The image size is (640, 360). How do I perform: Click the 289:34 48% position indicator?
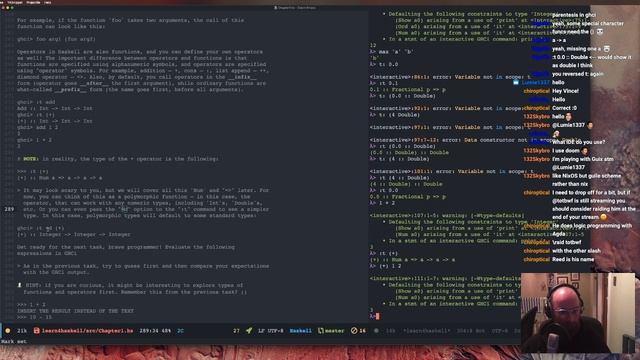(x=155, y=331)
